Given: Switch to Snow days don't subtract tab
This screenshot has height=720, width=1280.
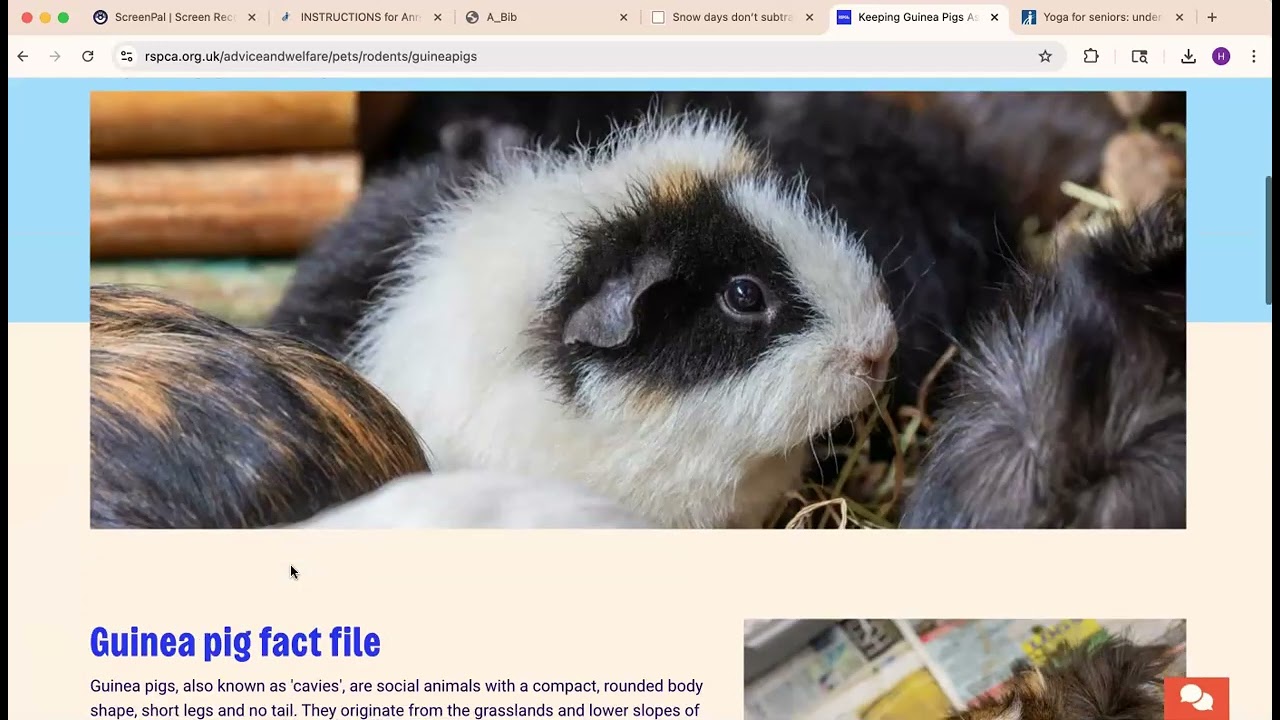Looking at the screenshot, I should coord(732,17).
